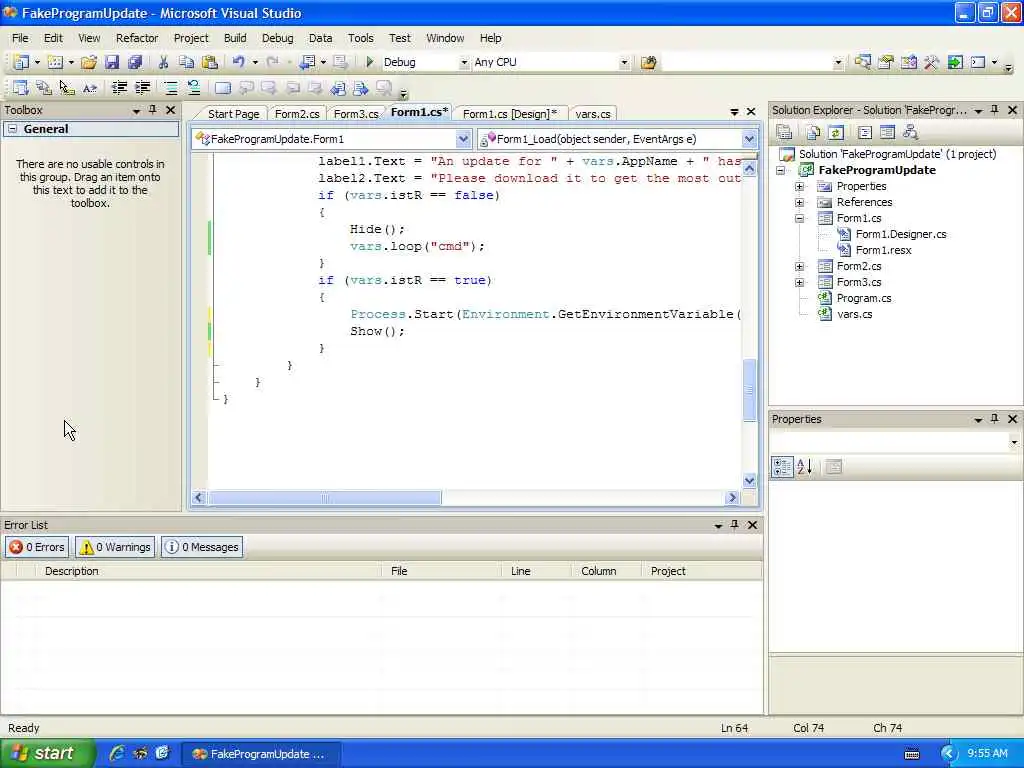The height and width of the screenshot is (768, 1024).
Task: Sort the Error List by Line column
Action: coord(536,571)
